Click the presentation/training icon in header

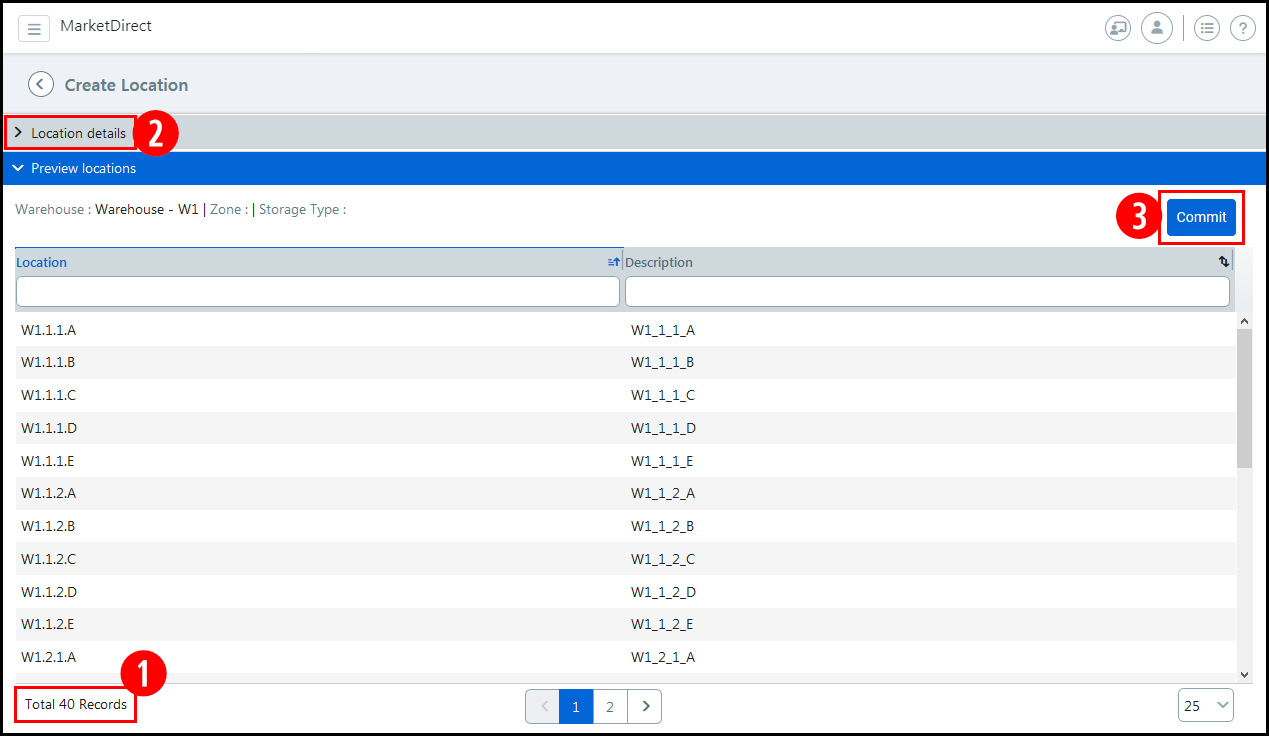pyautogui.click(x=1117, y=28)
